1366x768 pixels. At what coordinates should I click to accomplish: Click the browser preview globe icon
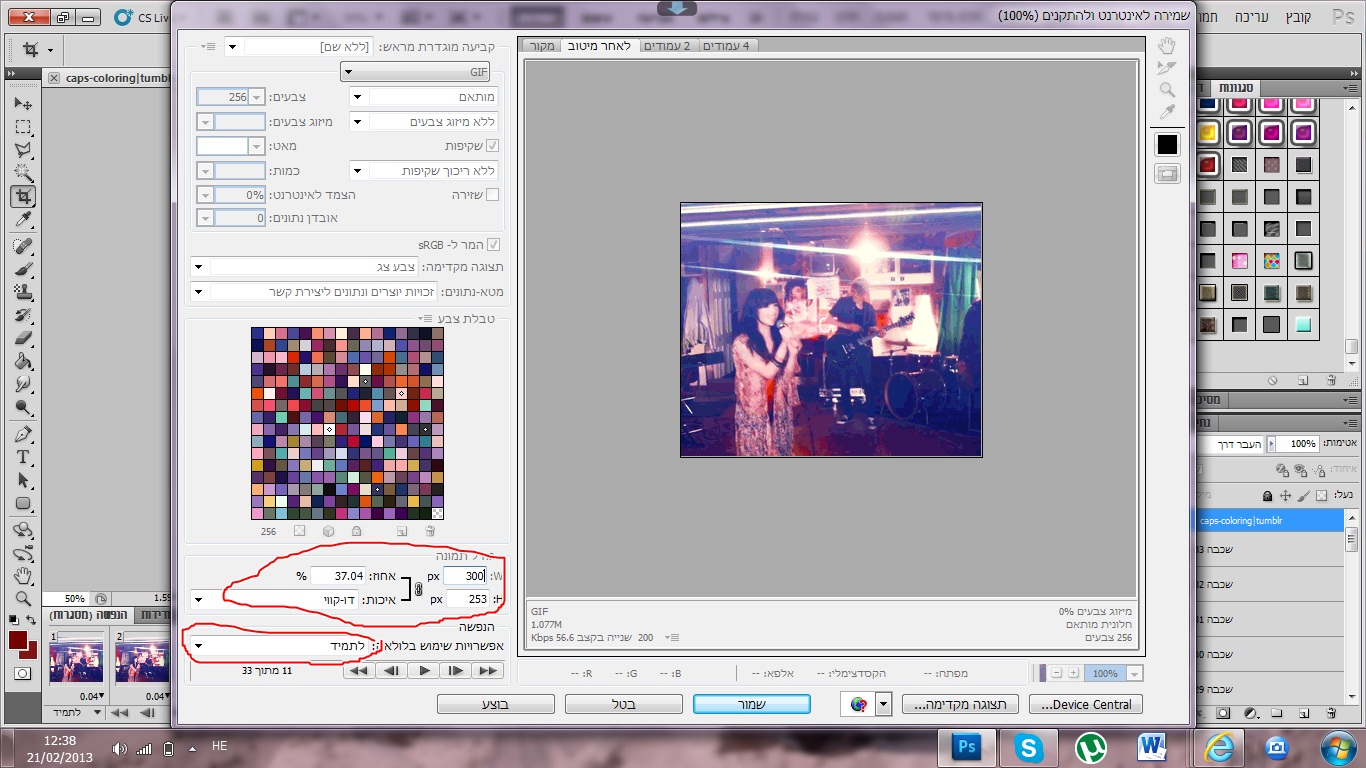tap(858, 704)
